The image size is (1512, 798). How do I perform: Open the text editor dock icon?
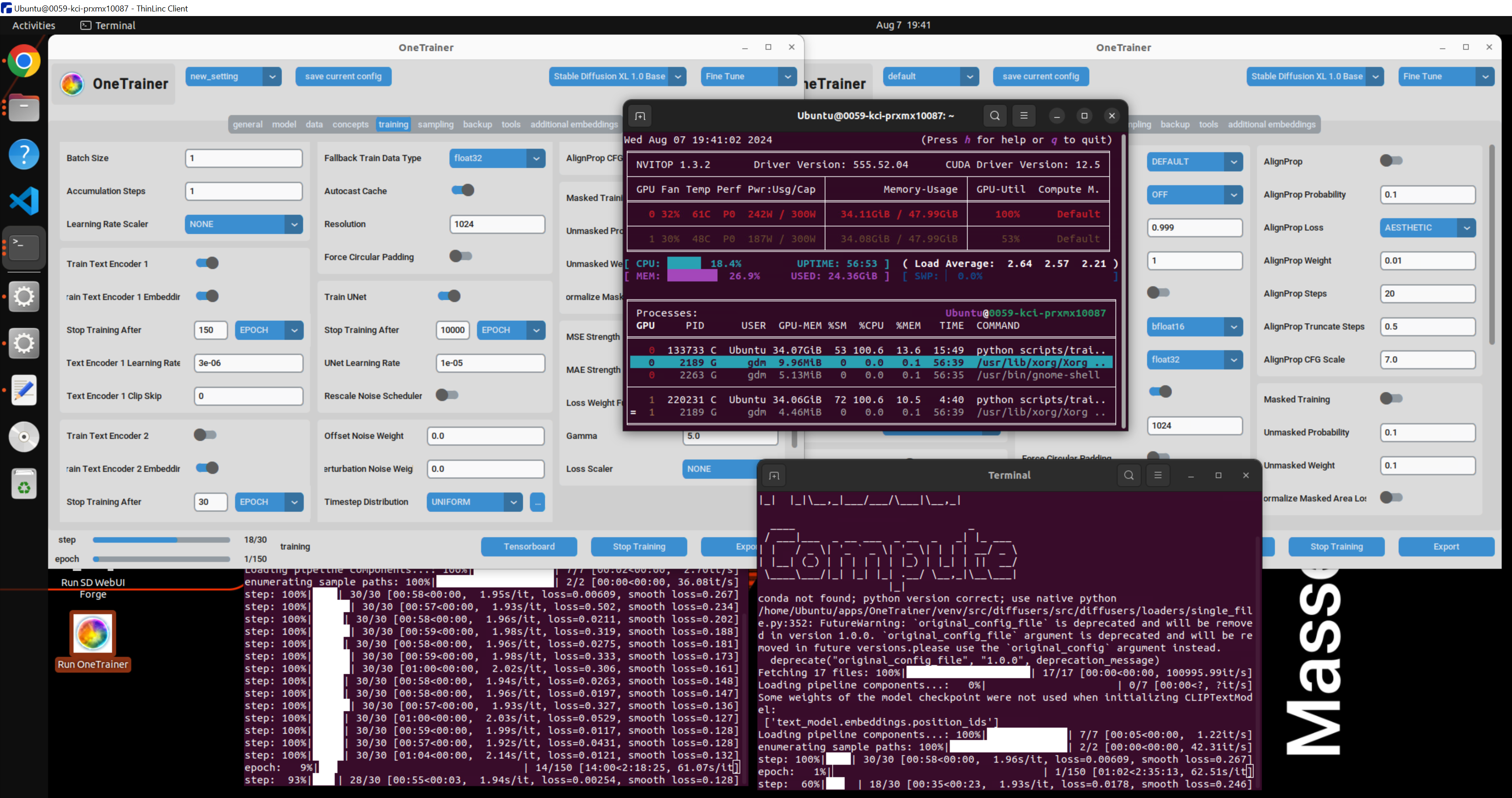pos(23,391)
